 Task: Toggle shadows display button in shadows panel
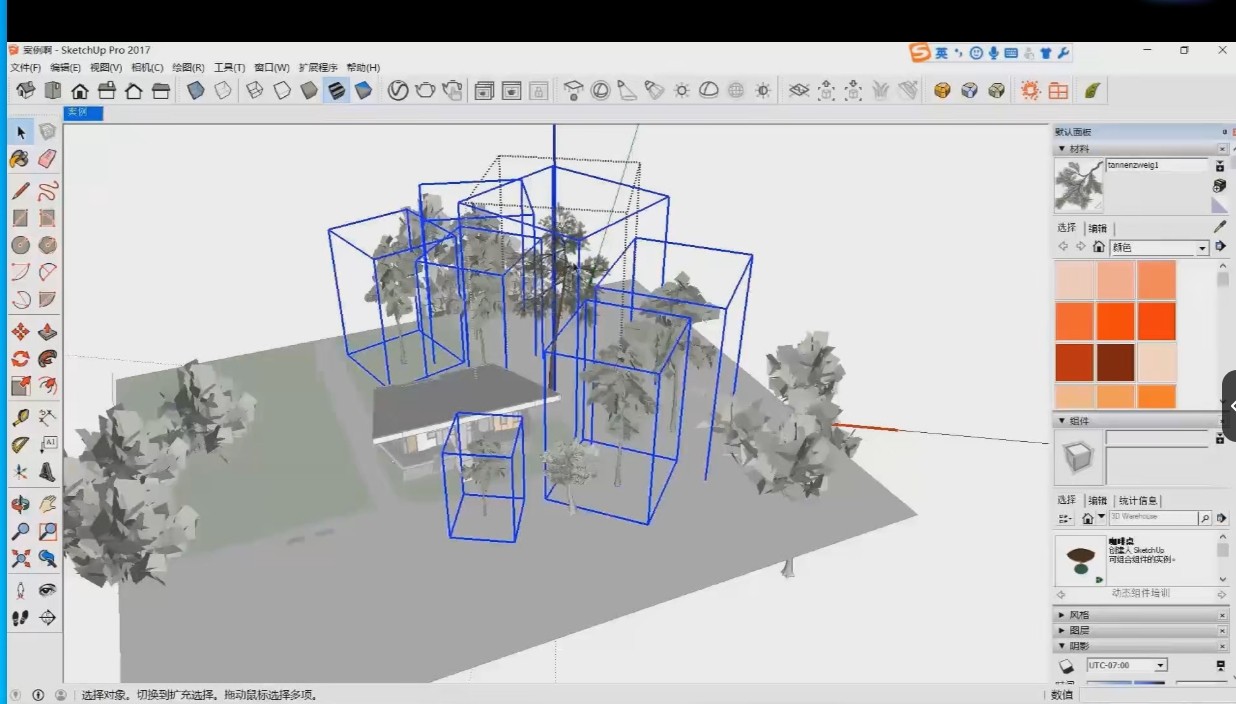tap(1066, 666)
